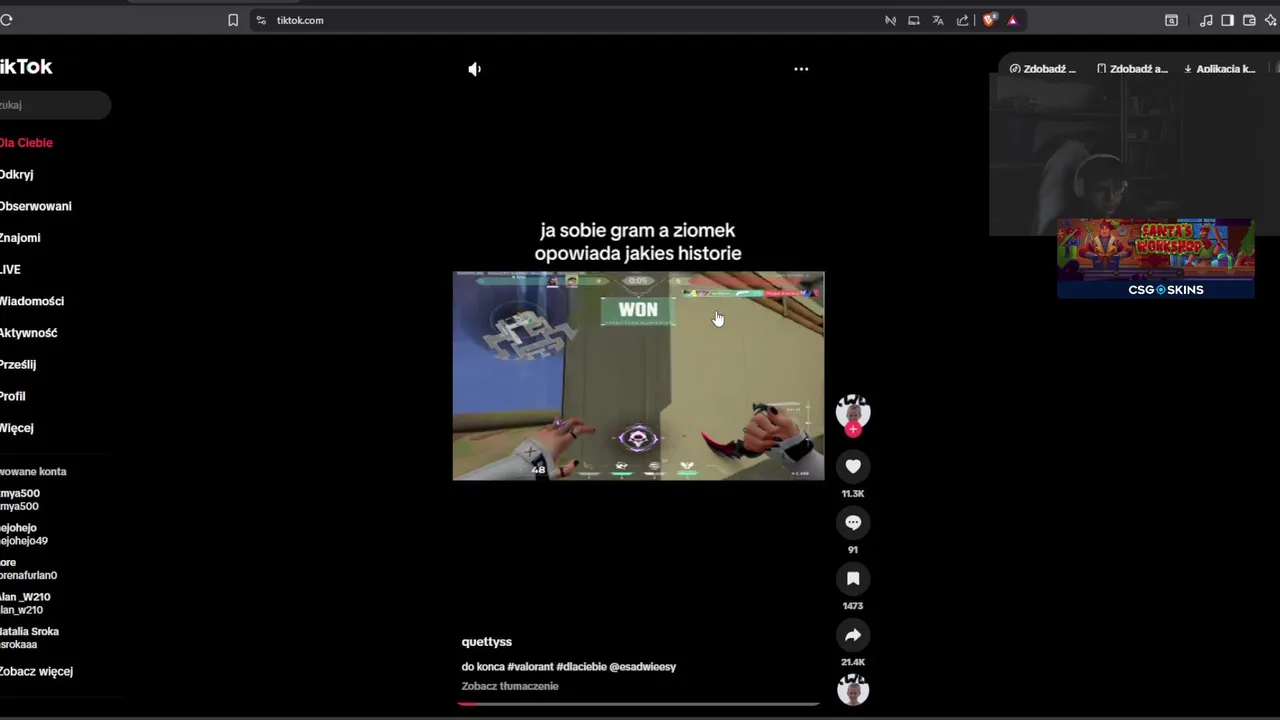Screen dimensions: 1280x720
Task: Open the sound disc avatar below share
Action: [853, 690]
